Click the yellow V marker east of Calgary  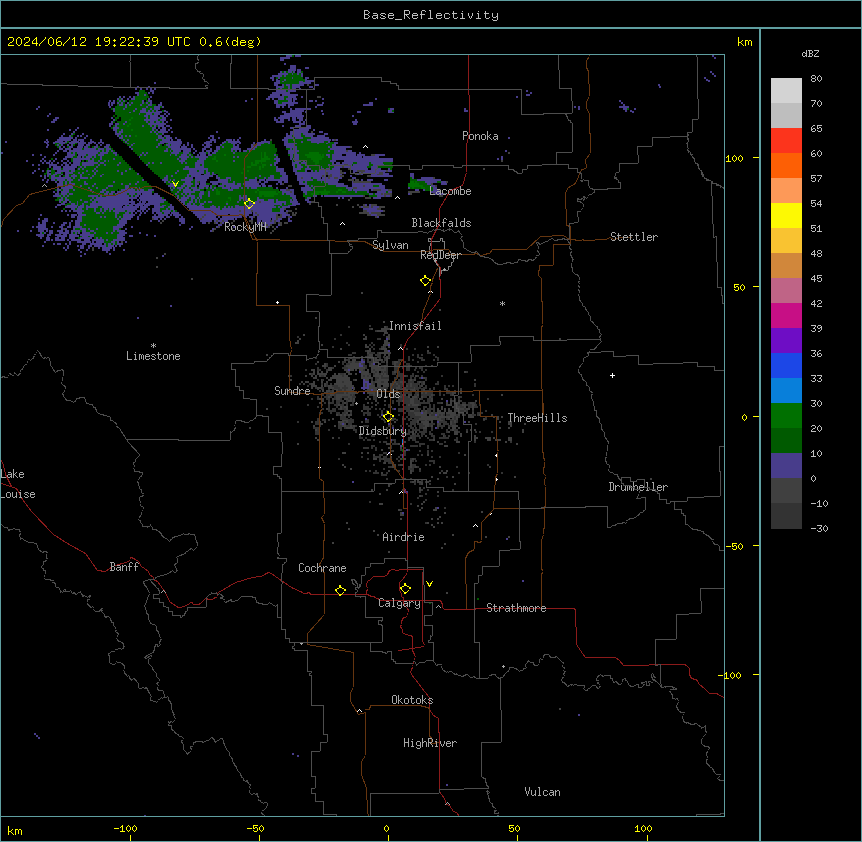(x=429, y=584)
